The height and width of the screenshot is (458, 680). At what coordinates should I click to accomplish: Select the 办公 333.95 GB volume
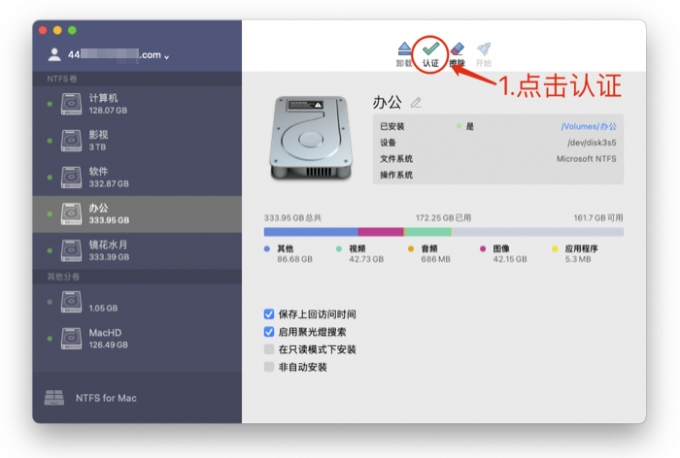(137, 214)
